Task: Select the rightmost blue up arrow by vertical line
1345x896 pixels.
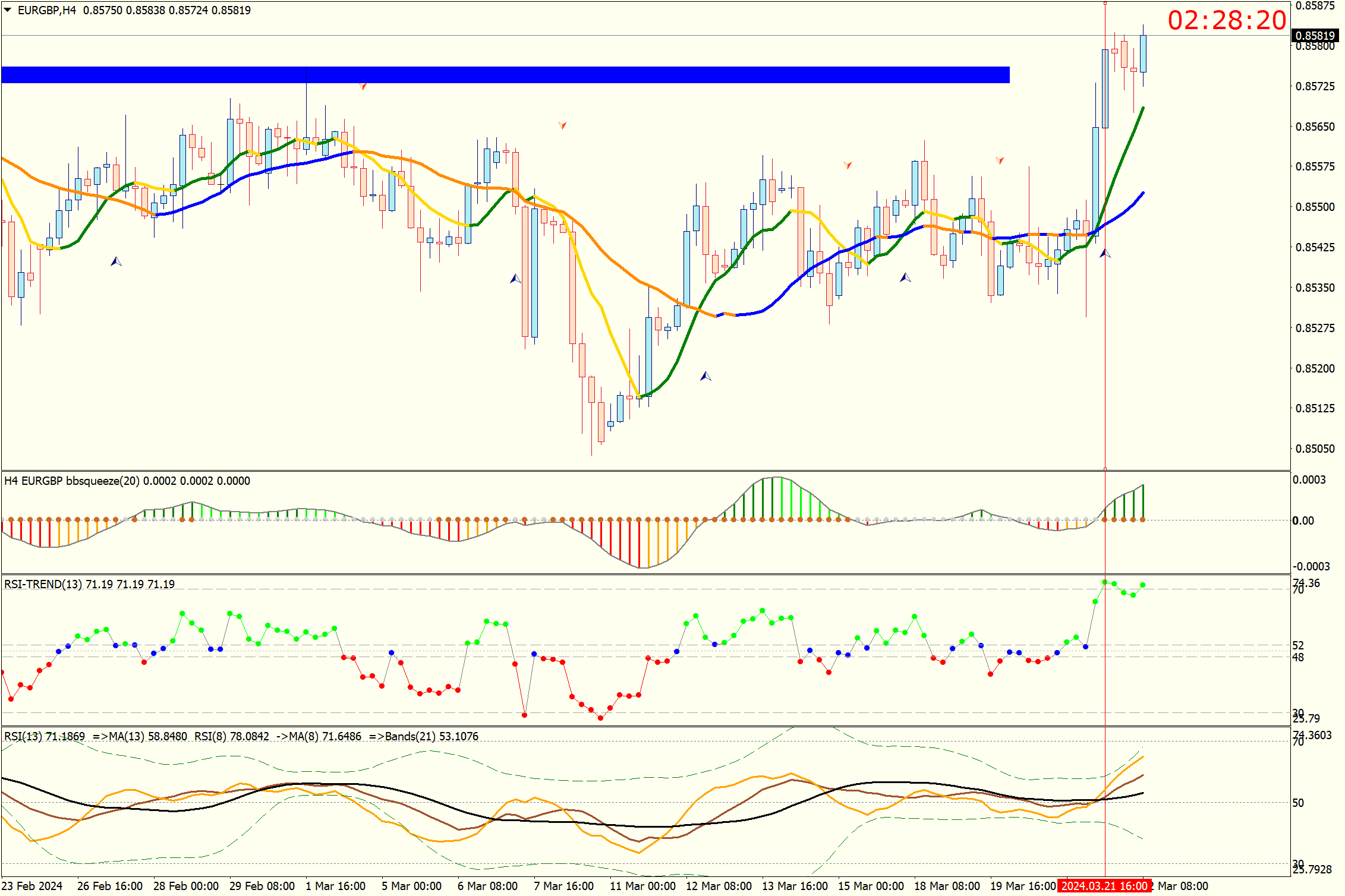Action: (1105, 254)
